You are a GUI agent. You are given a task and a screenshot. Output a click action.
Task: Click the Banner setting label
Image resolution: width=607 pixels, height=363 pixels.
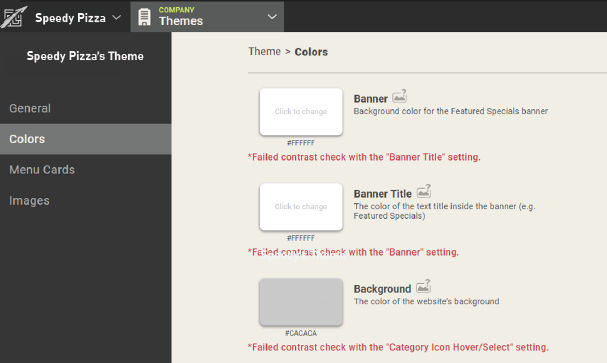[x=370, y=99]
